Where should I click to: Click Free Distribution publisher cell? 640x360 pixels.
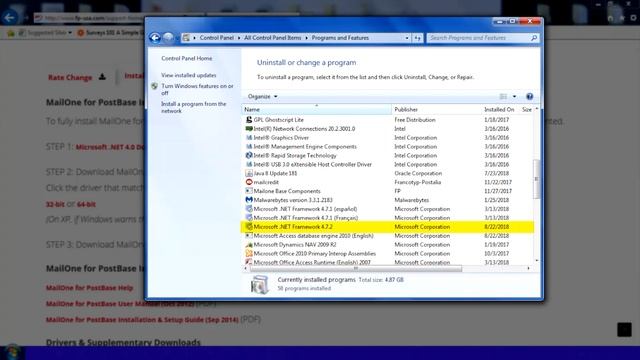pos(415,120)
